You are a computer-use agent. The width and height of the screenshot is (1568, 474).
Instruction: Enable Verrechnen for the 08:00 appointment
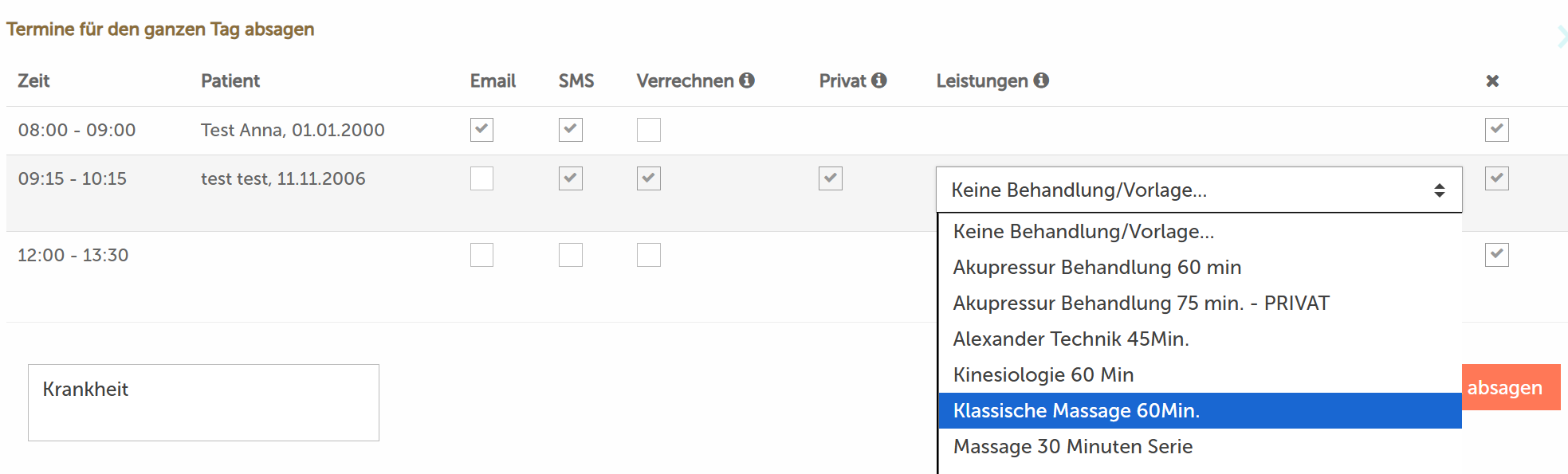tap(648, 130)
